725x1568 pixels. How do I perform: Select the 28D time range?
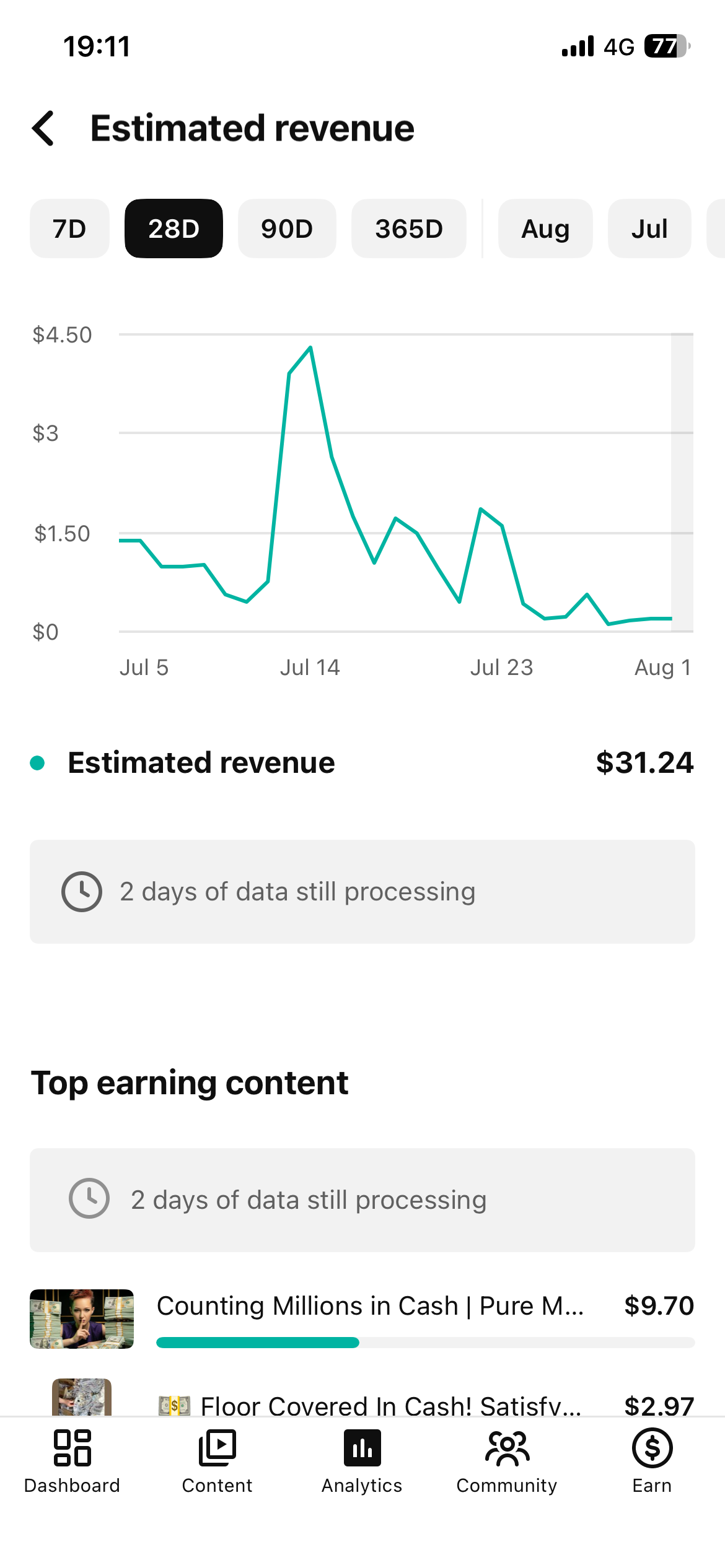(174, 229)
